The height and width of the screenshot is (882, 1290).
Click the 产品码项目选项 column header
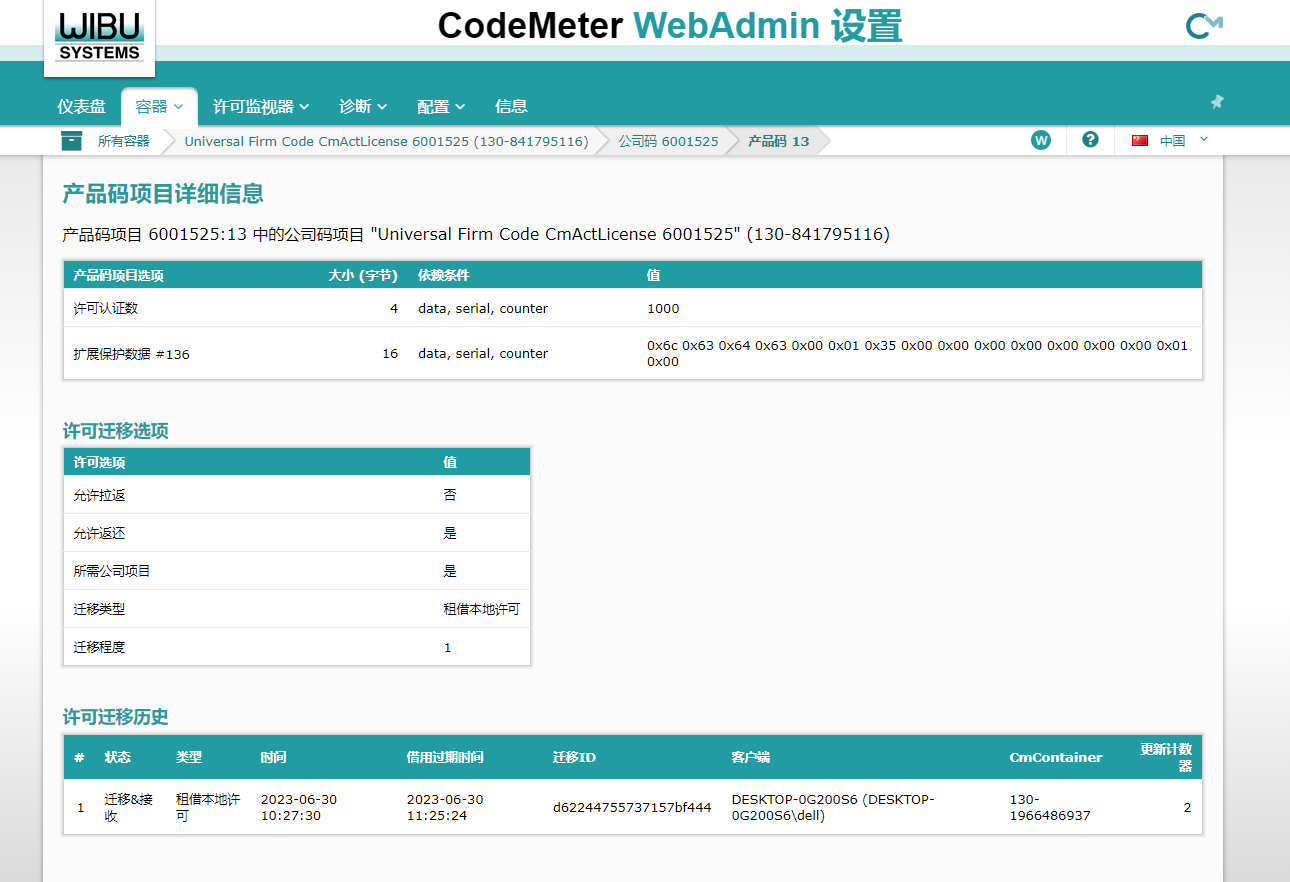119,275
